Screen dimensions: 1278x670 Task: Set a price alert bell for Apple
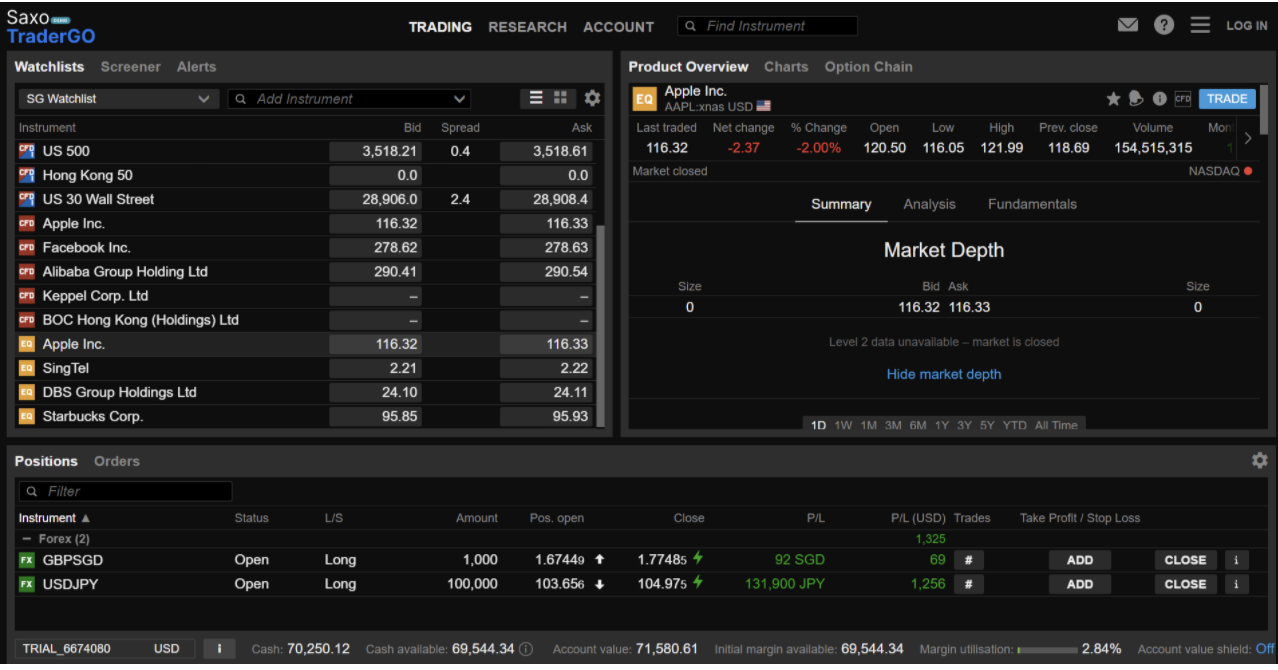point(1136,99)
